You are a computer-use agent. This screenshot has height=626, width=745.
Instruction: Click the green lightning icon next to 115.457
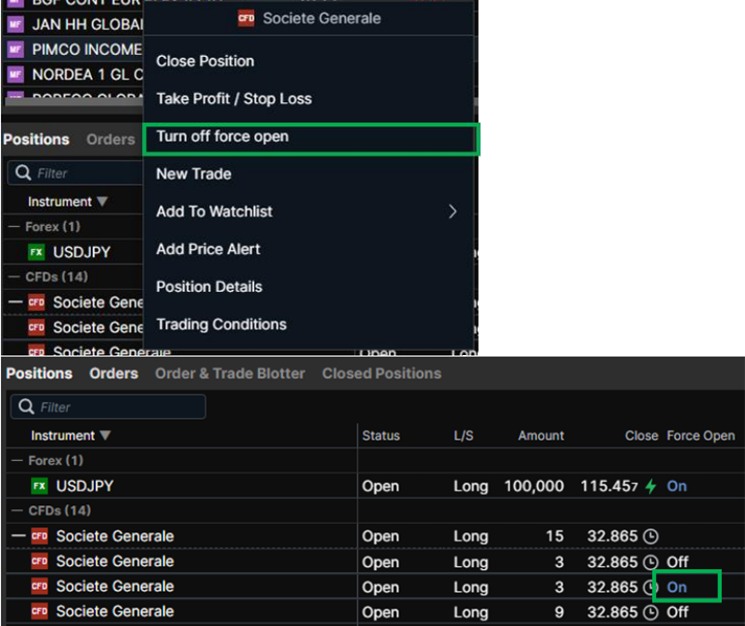(x=651, y=486)
